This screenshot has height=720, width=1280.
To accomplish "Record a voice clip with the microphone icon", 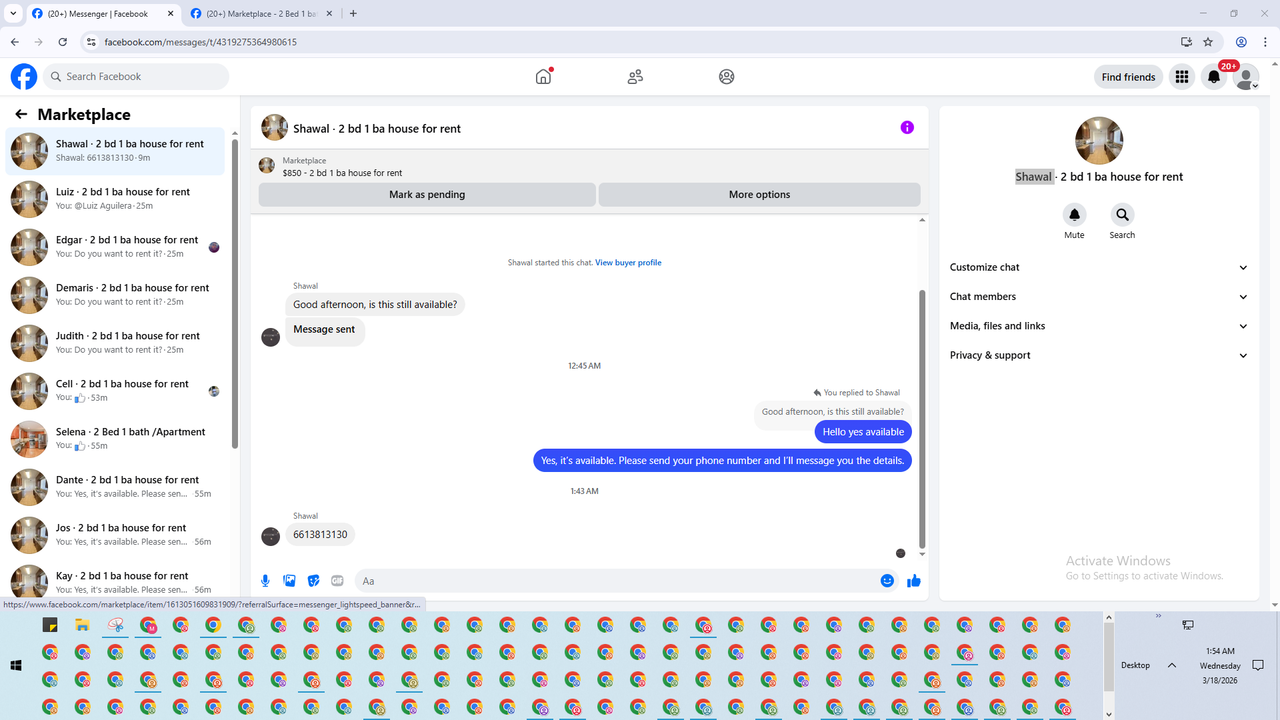I will pos(265,580).
